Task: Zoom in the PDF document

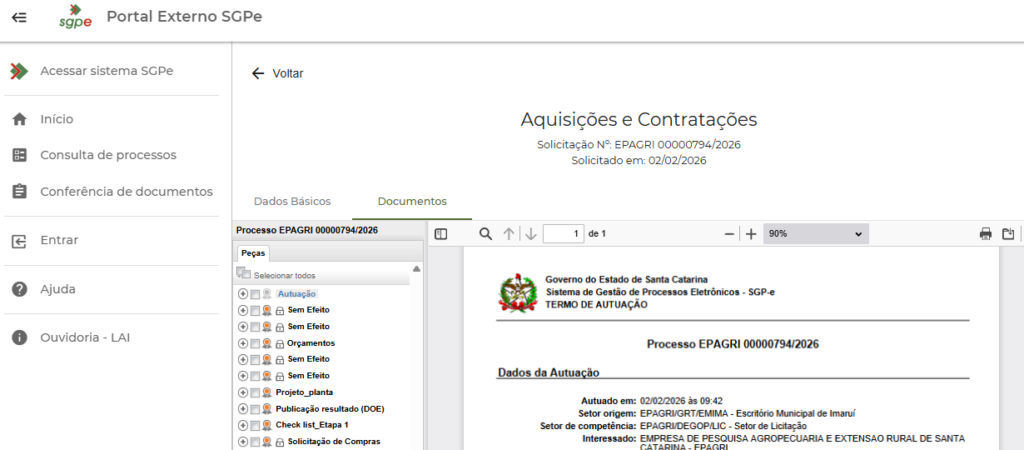Action: coord(751,233)
